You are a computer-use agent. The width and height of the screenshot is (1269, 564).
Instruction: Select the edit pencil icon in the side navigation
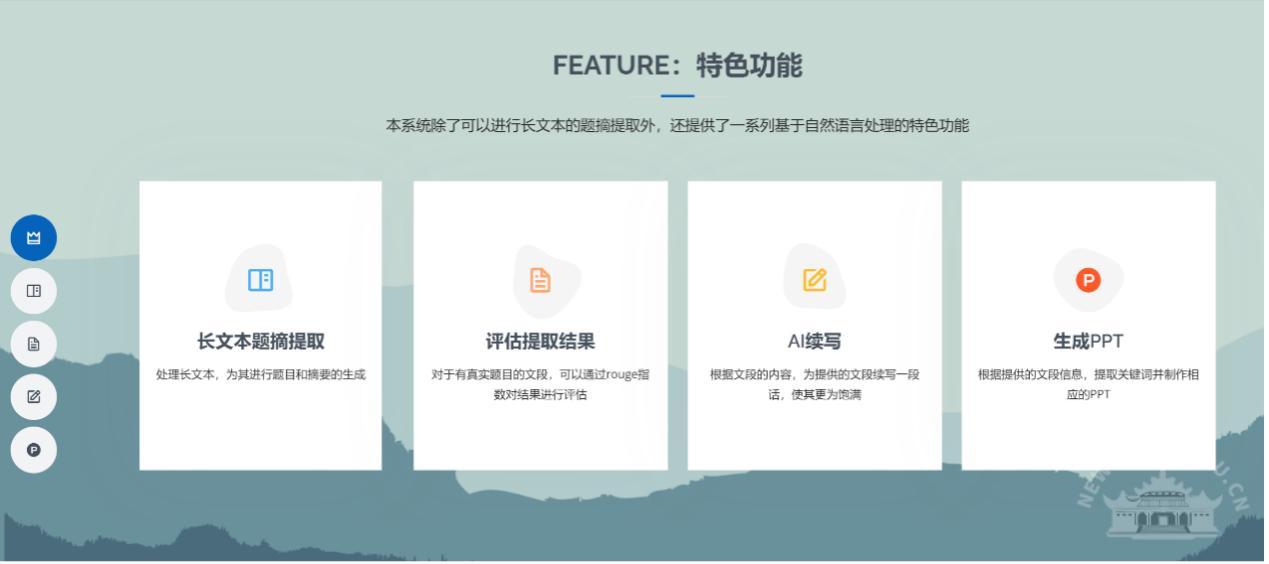(x=33, y=397)
